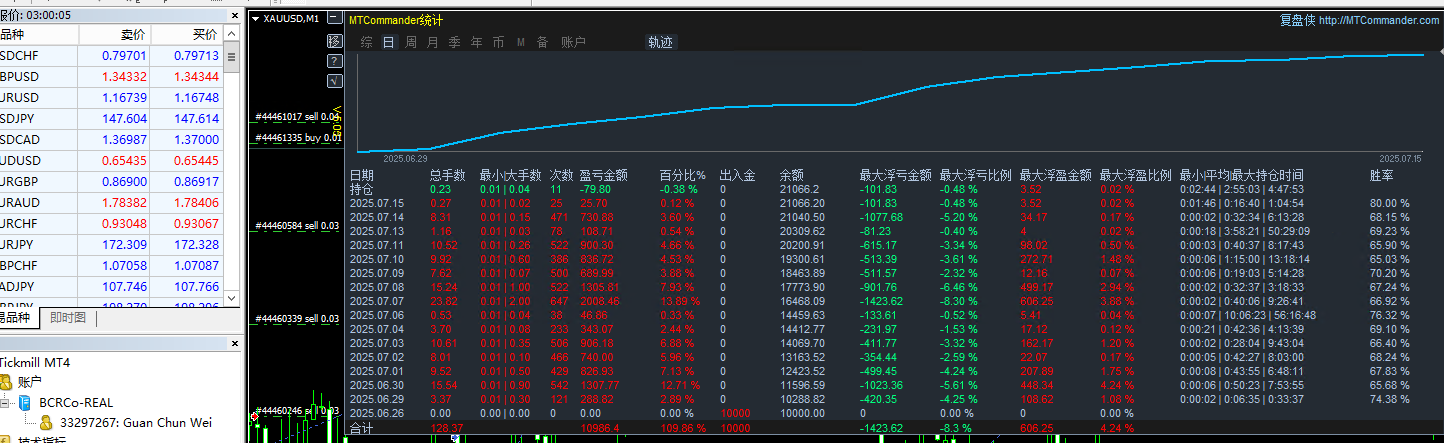1444x443 pixels.
Task: Click the 账户 accounts folder icon in Navigator
Action: click(6, 382)
